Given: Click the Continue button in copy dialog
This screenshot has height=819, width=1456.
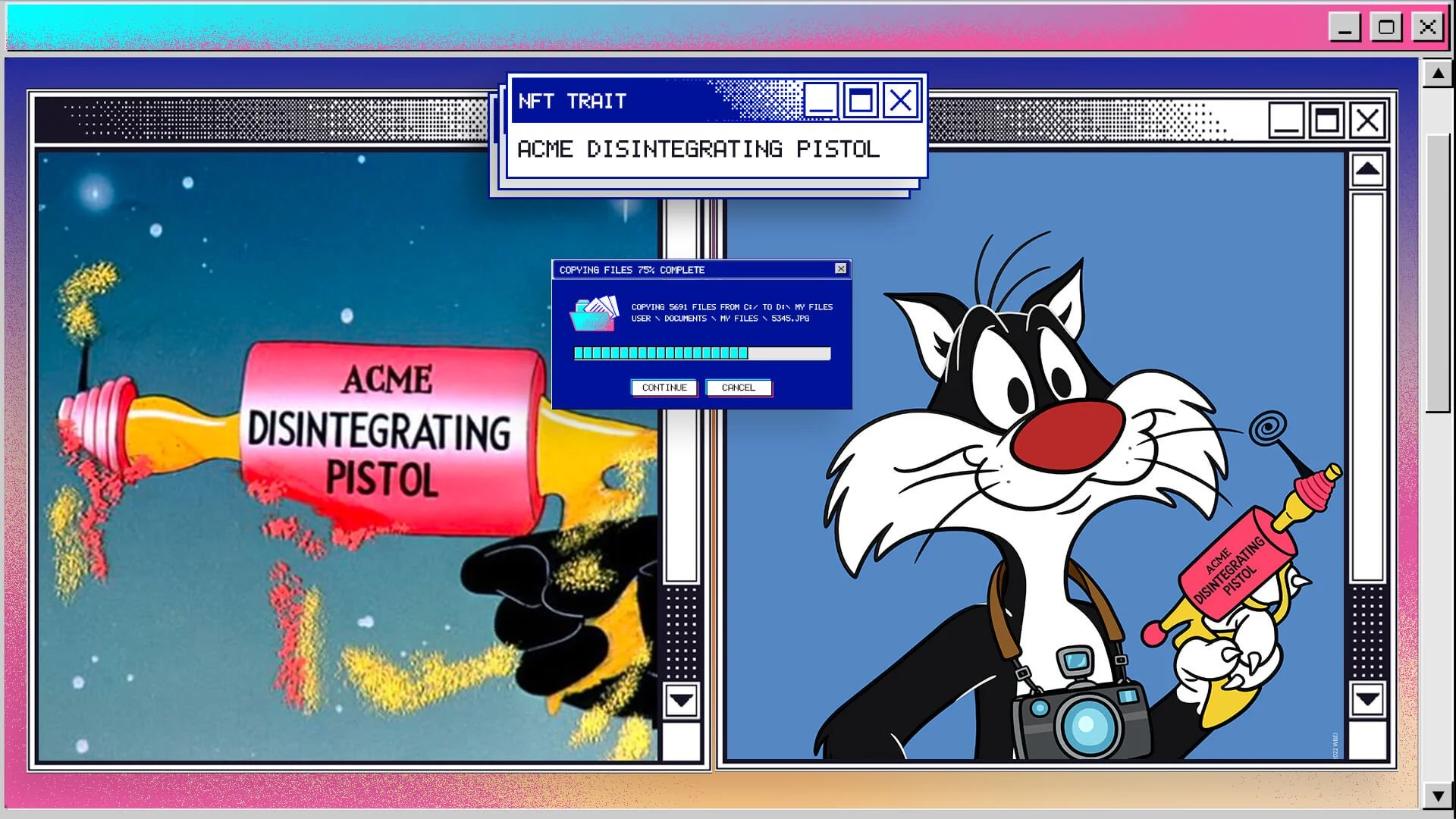Looking at the screenshot, I should click(664, 388).
